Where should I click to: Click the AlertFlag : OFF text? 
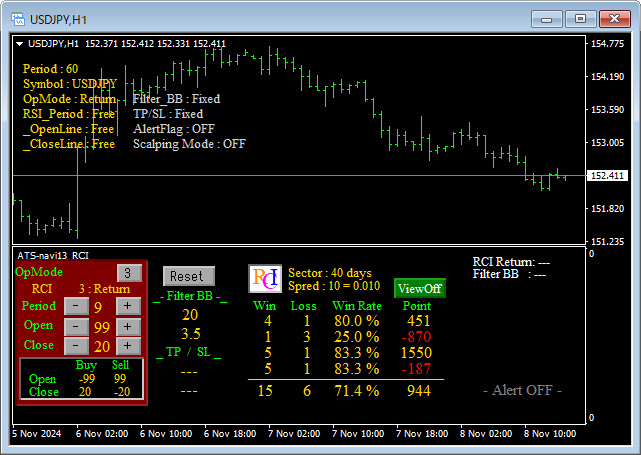[x=174, y=129]
